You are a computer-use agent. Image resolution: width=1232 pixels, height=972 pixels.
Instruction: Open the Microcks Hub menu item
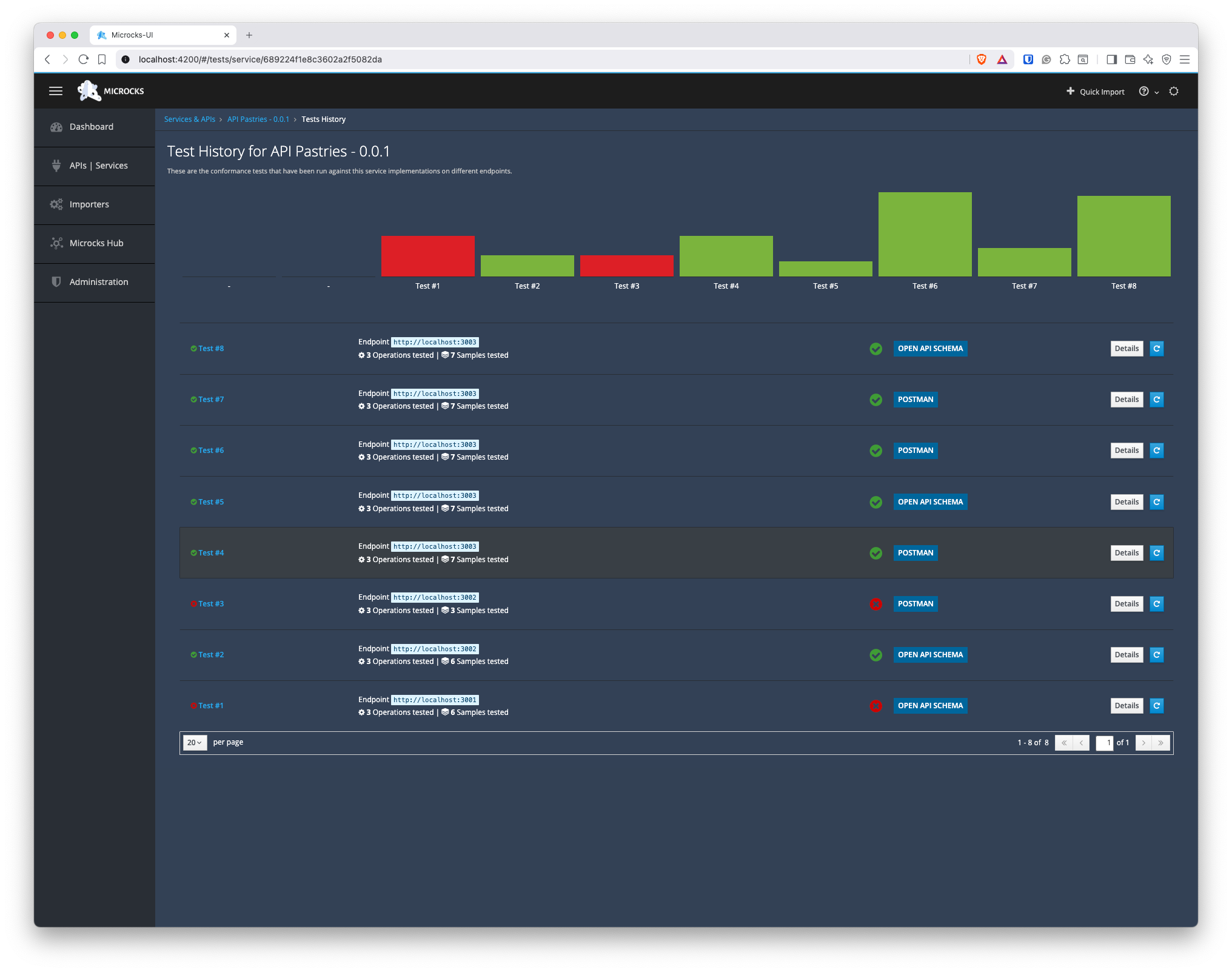(96, 243)
